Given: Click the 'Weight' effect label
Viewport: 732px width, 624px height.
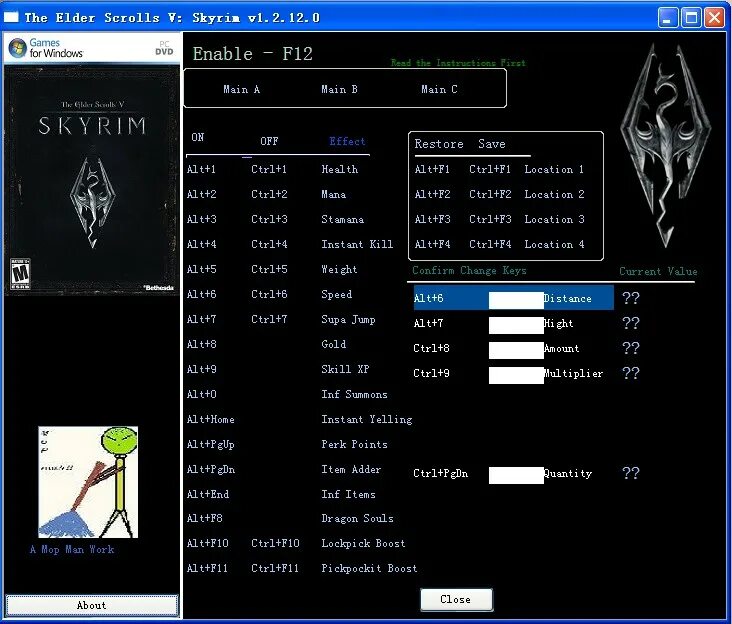Looking at the screenshot, I should click(339, 269).
